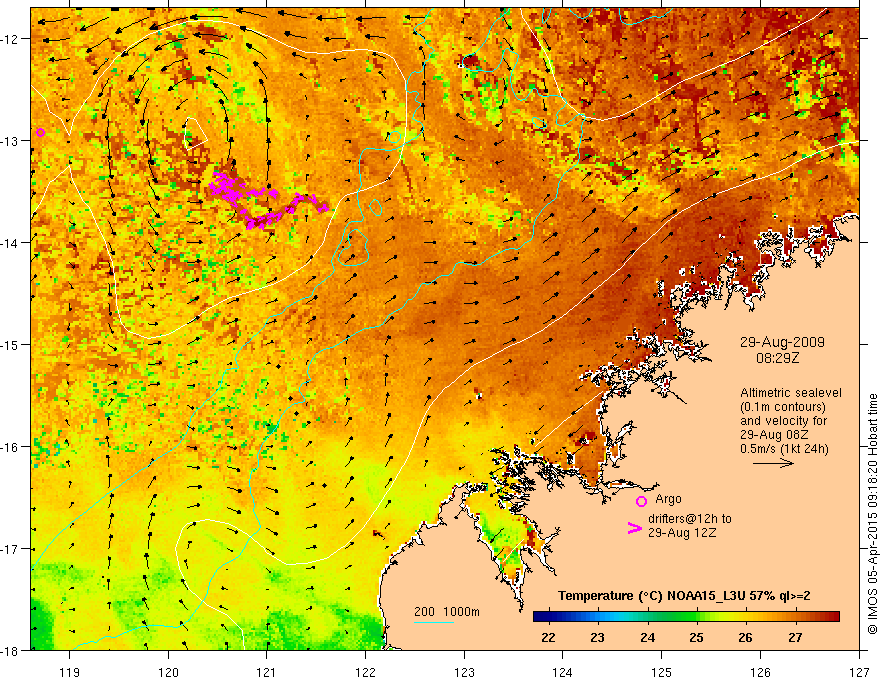This screenshot has height=680, width=880.
Task: Click the 'Altimetric sealevel' description text
Action: tap(791, 393)
